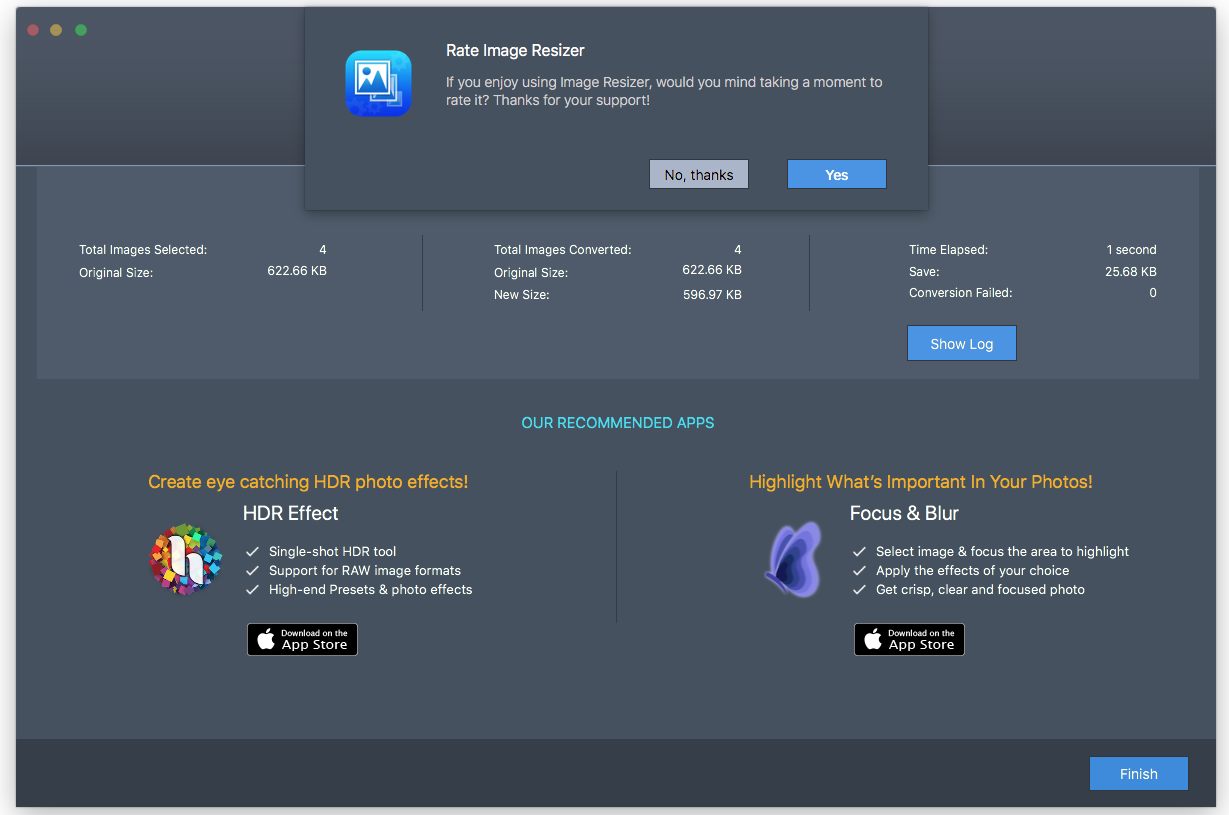Image resolution: width=1229 pixels, height=815 pixels.
Task: Close the window with the red button
Action: point(33,30)
